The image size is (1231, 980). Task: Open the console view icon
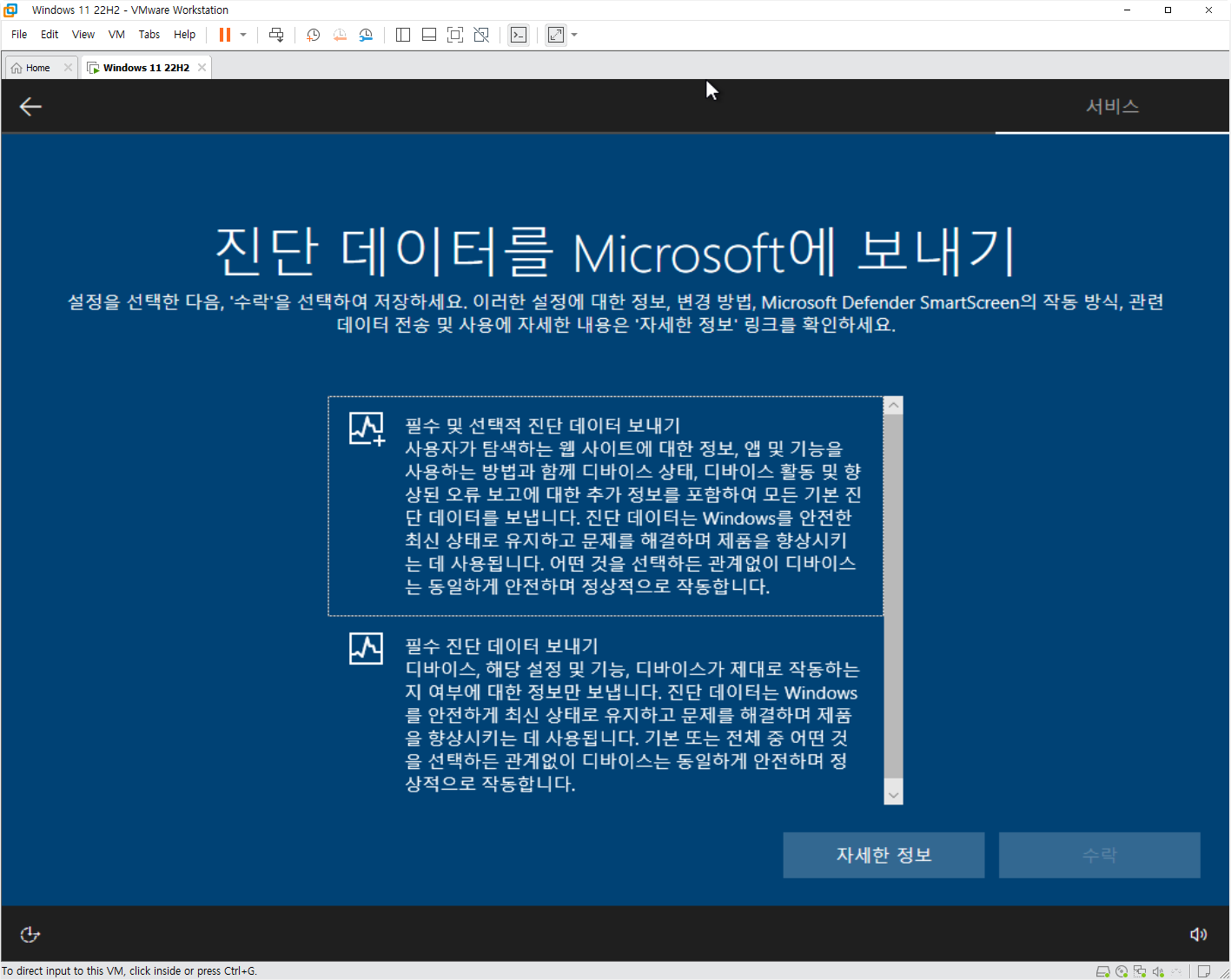(519, 35)
